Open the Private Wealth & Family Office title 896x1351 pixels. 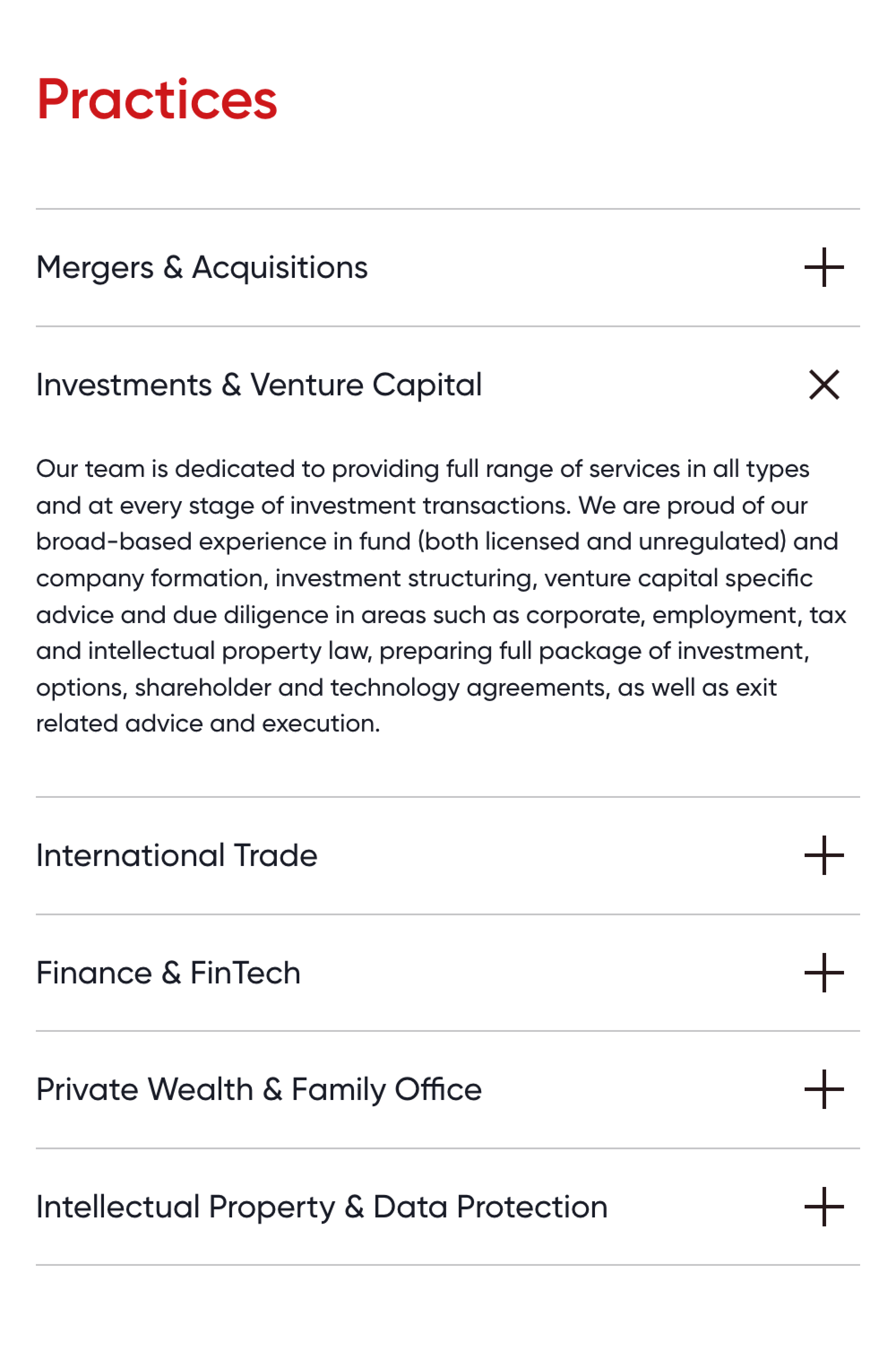pos(259,1089)
